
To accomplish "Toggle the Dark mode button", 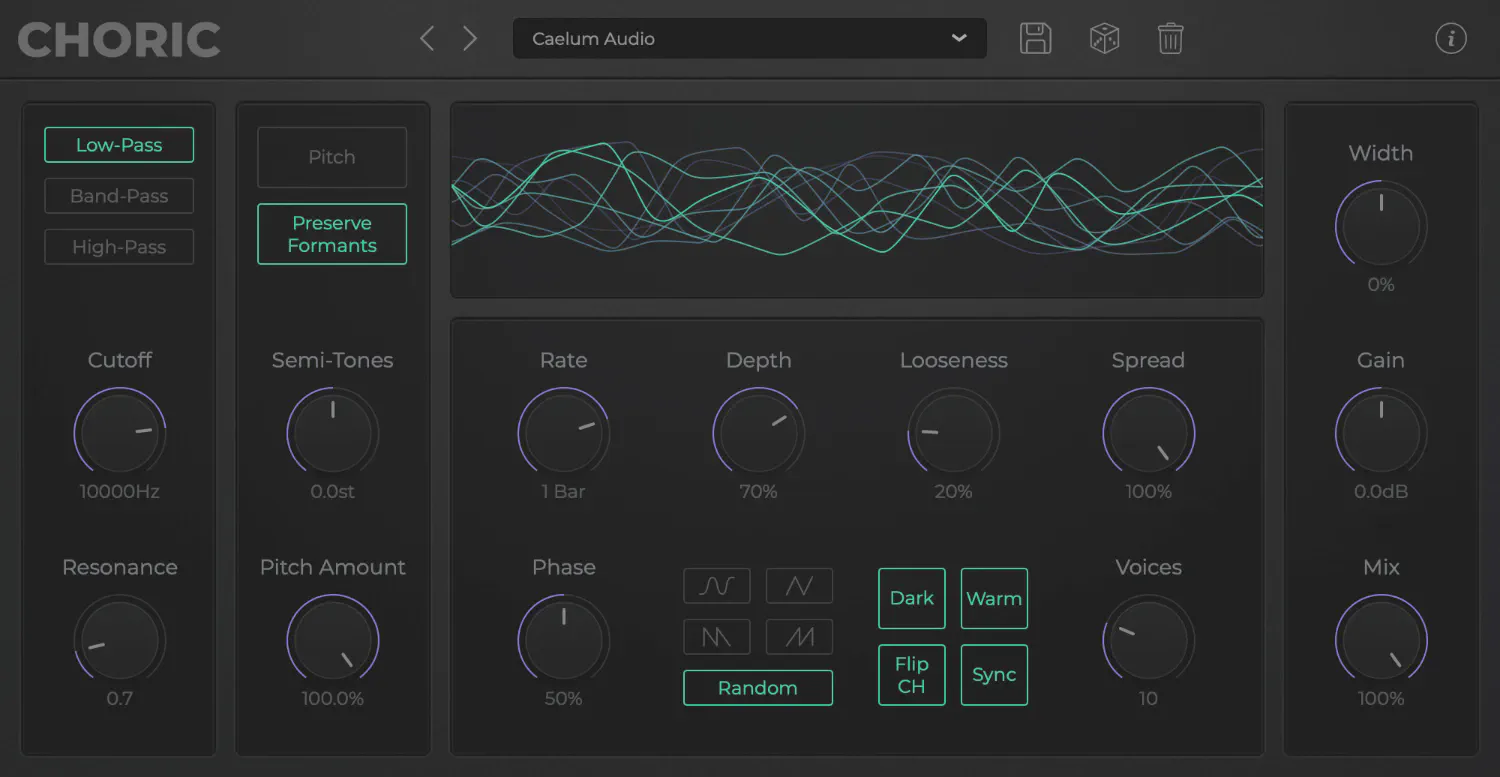I will [x=912, y=598].
